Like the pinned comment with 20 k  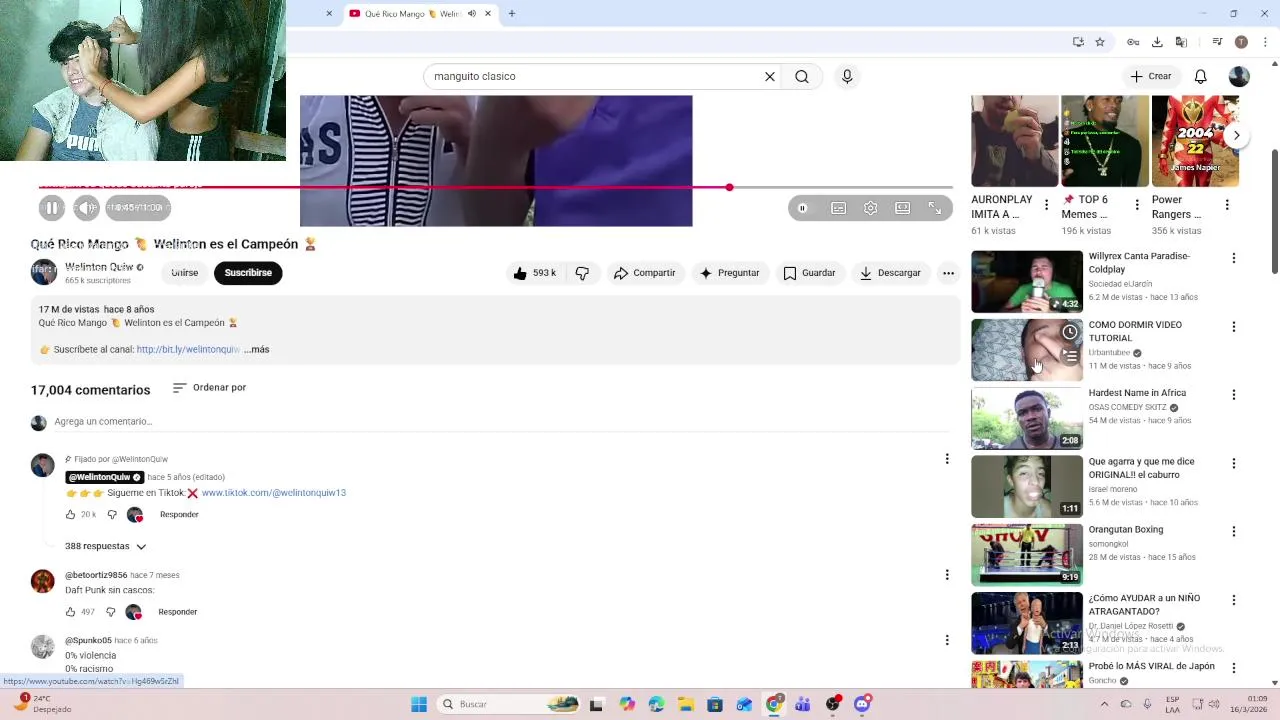click(x=71, y=515)
